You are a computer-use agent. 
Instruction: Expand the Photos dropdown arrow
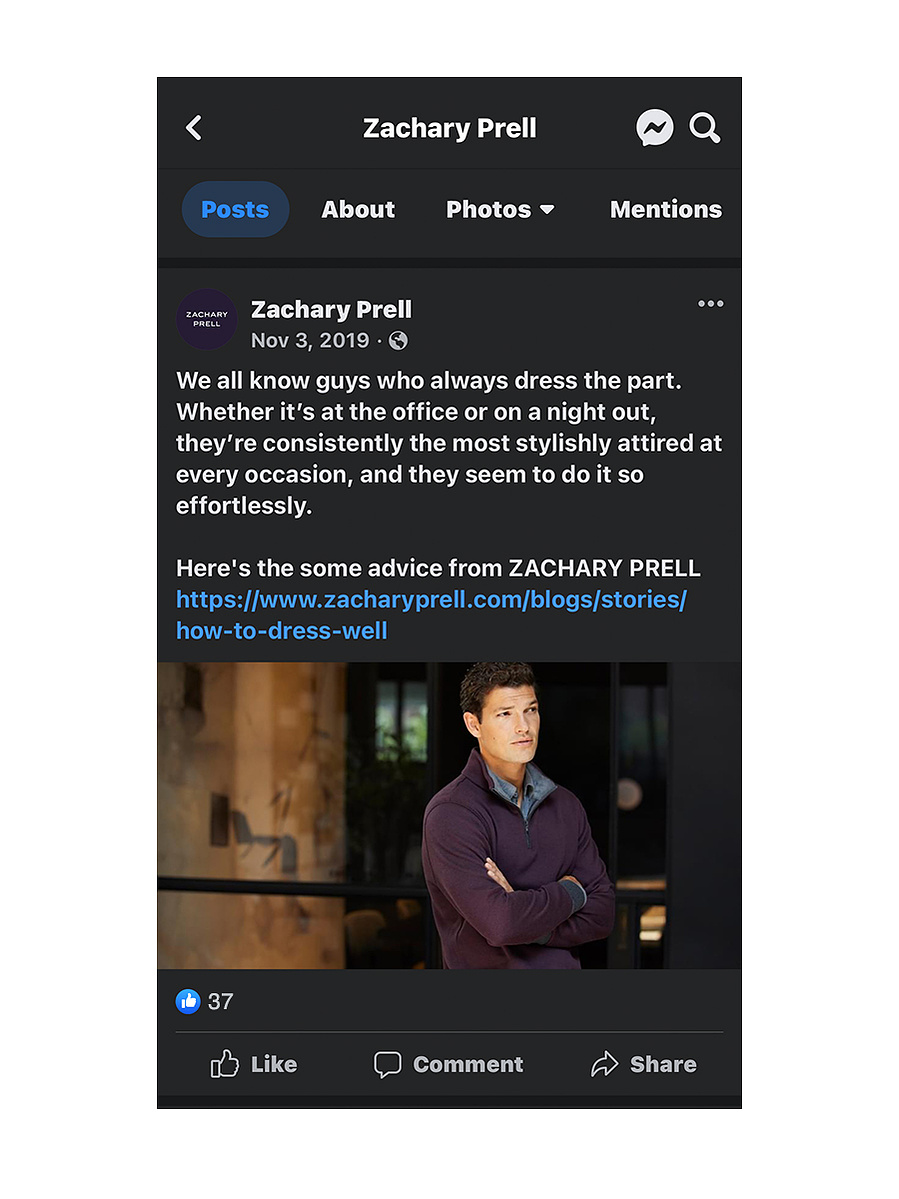pyautogui.click(x=547, y=210)
